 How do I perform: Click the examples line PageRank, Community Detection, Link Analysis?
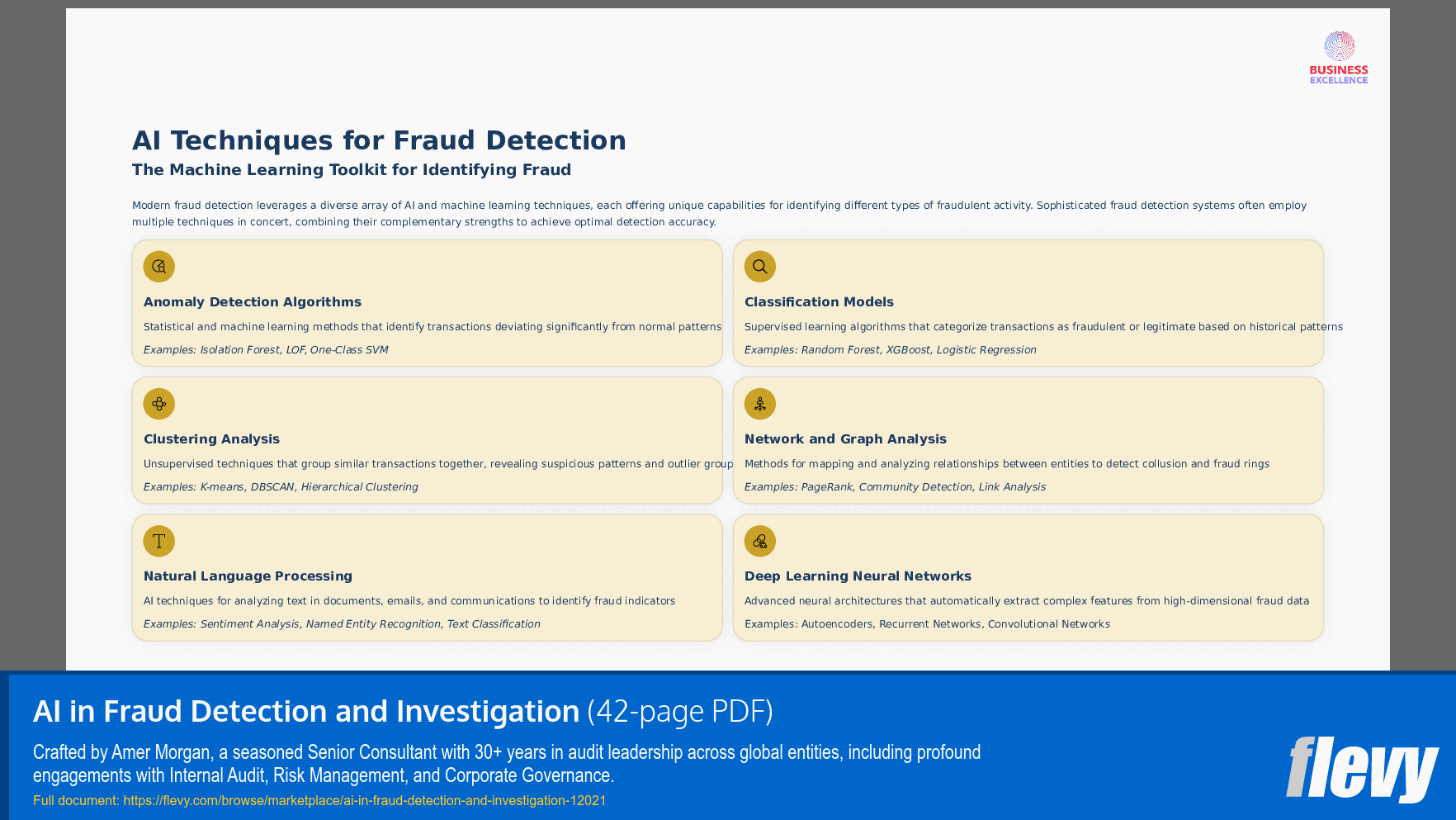coord(895,487)
